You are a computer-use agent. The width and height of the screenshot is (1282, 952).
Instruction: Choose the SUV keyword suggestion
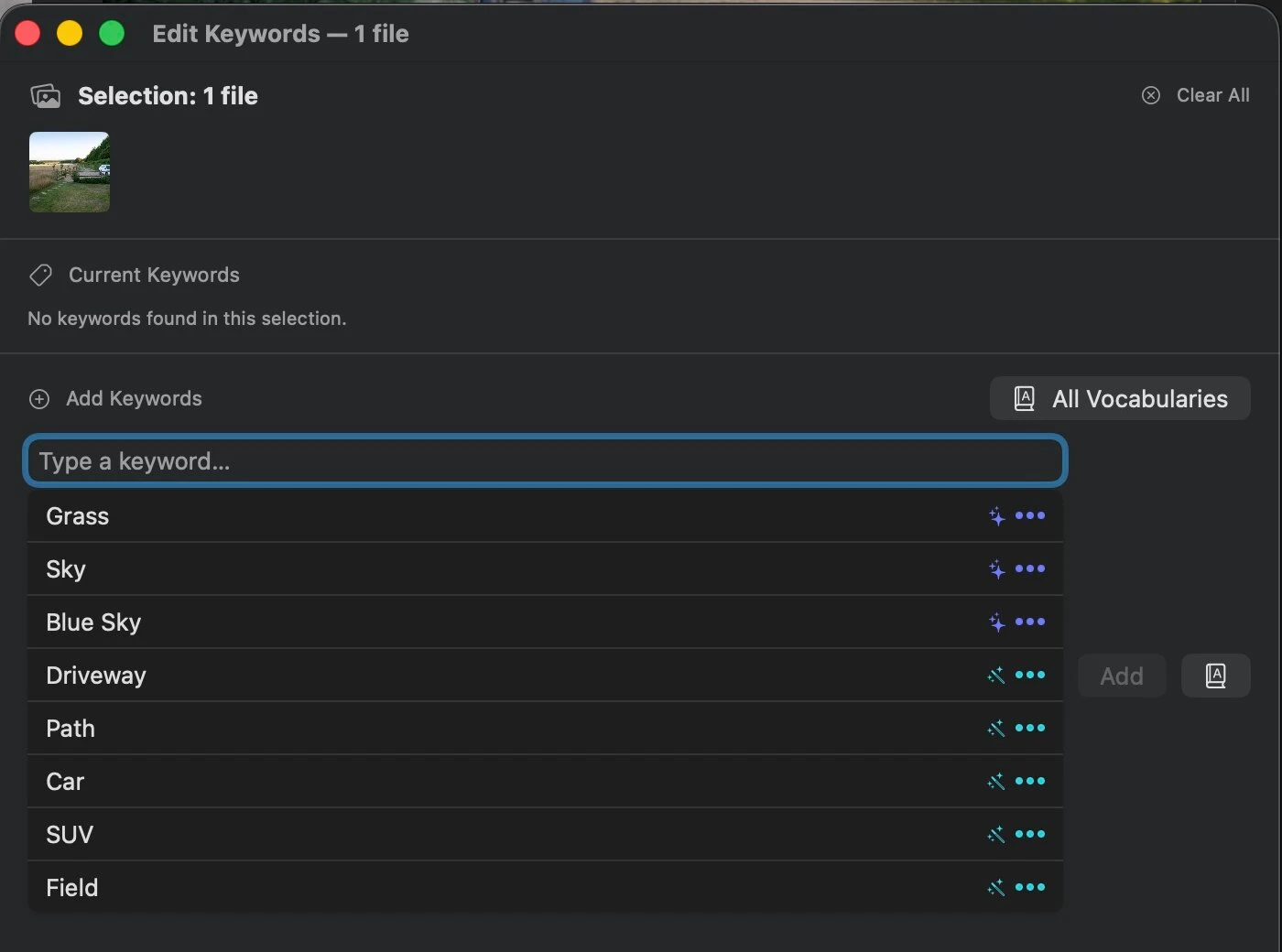point(546,834)
